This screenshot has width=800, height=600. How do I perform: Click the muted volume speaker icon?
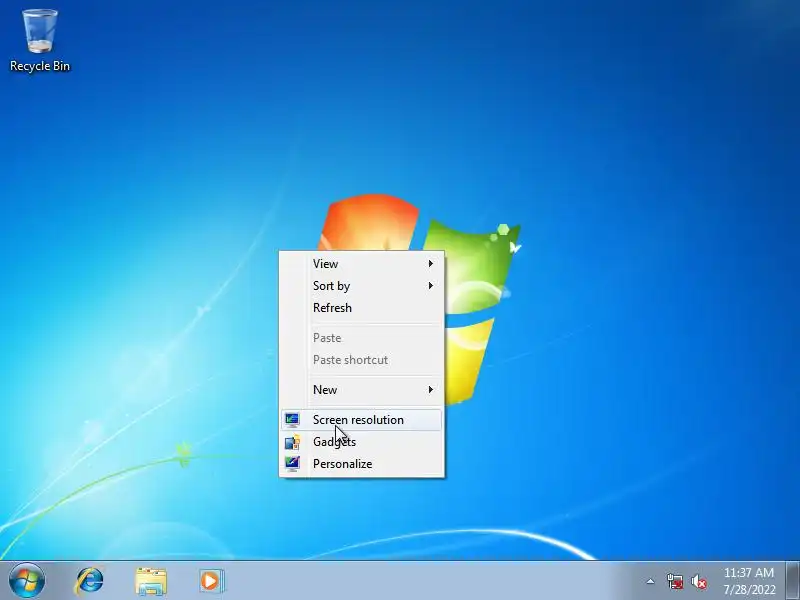click(x=699, y=582)
